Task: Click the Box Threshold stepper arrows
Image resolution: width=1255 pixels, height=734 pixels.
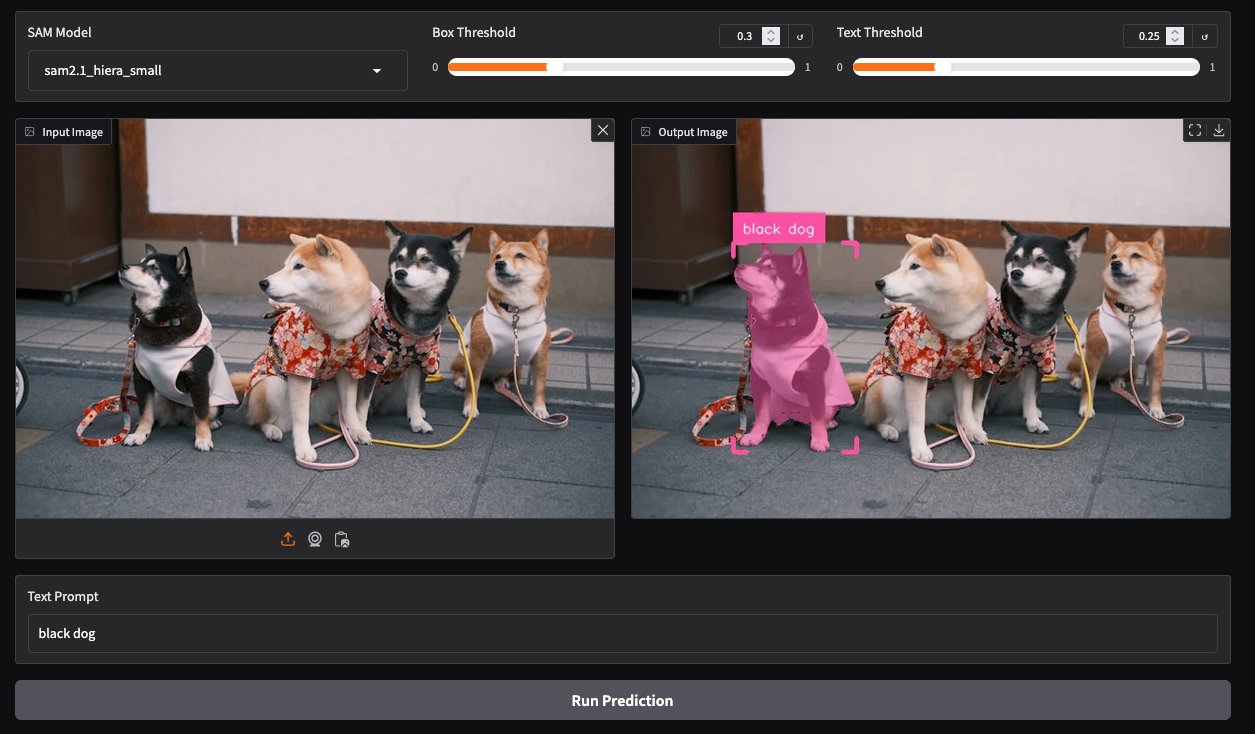Action: [771, 36]
